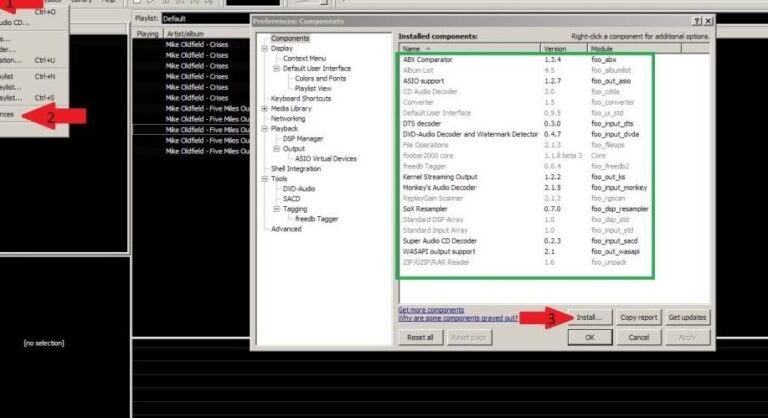The image size is (768, 418).
Task: Click the Copy report button
Action: (x=639, y=318)
